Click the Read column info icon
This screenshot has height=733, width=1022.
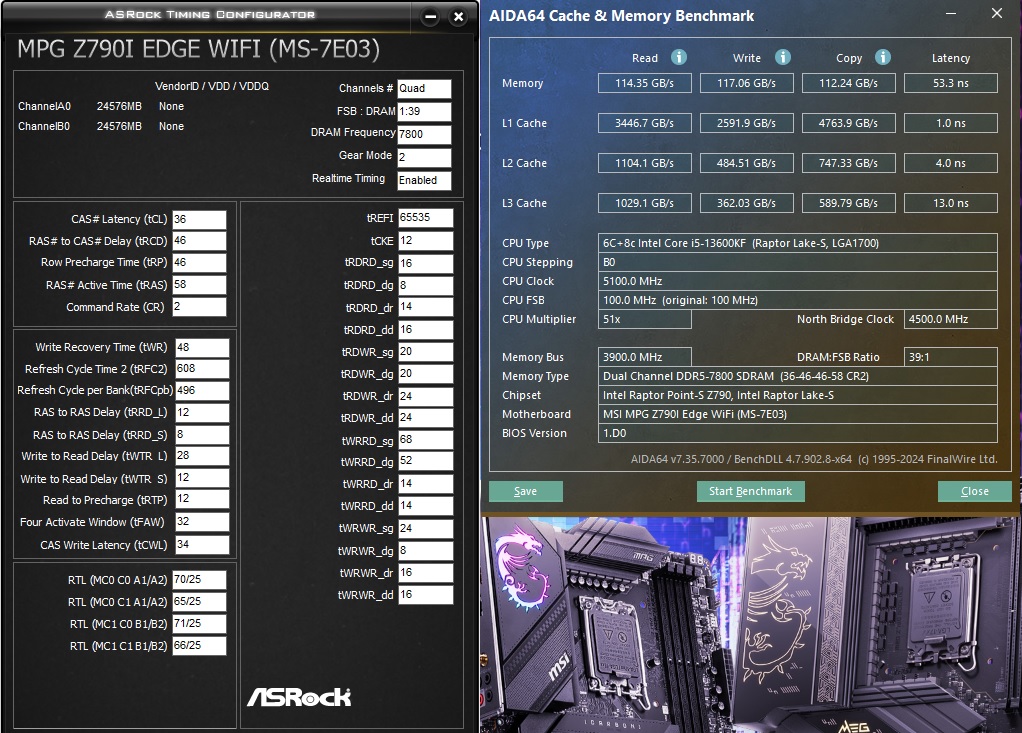point(679,57)
